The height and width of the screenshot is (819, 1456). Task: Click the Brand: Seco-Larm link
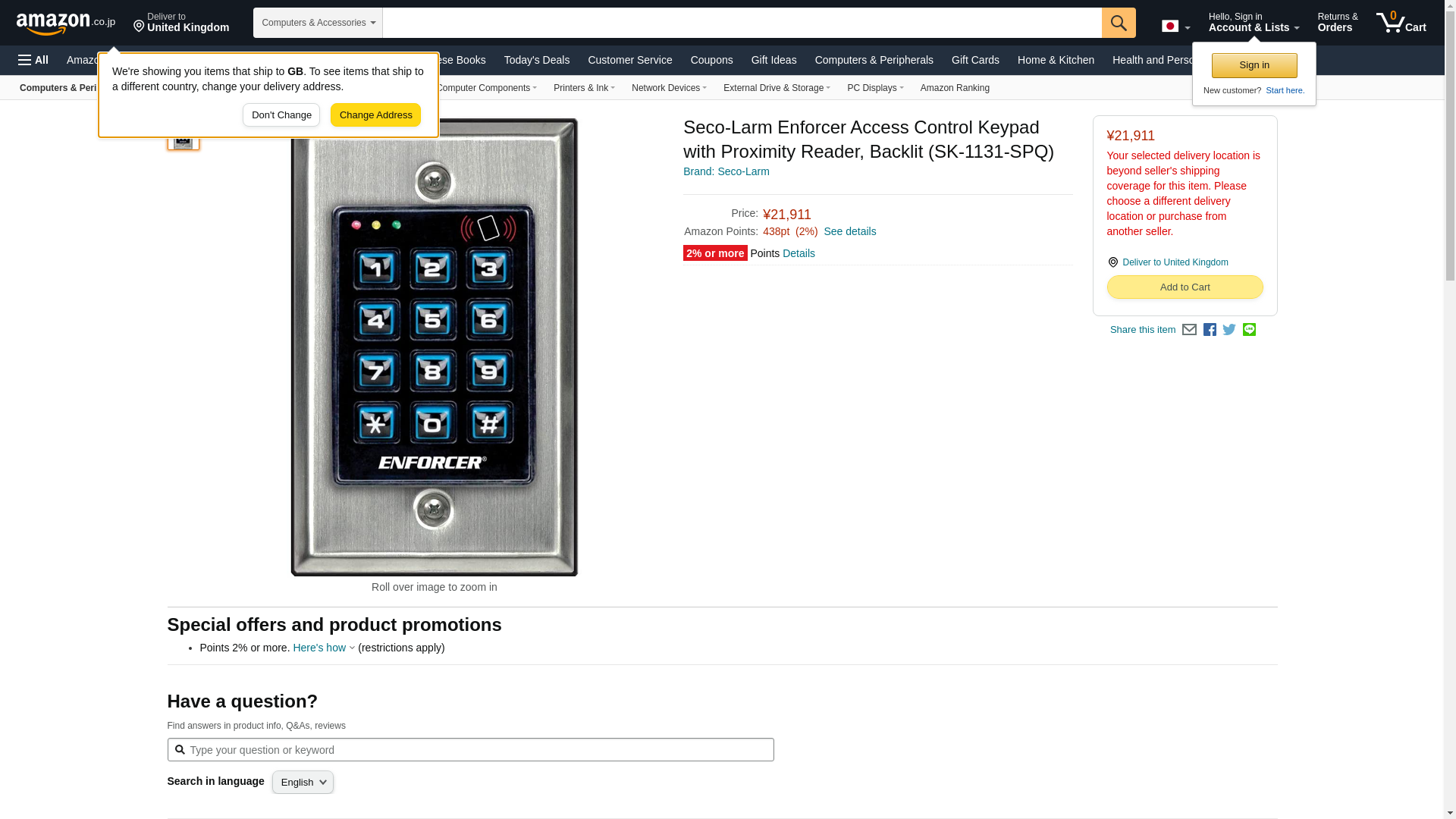pyautogui.click(x=726, y=171)
